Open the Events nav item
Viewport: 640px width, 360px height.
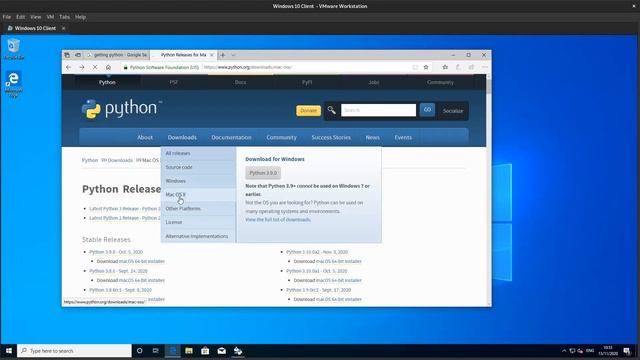(403, 138)
